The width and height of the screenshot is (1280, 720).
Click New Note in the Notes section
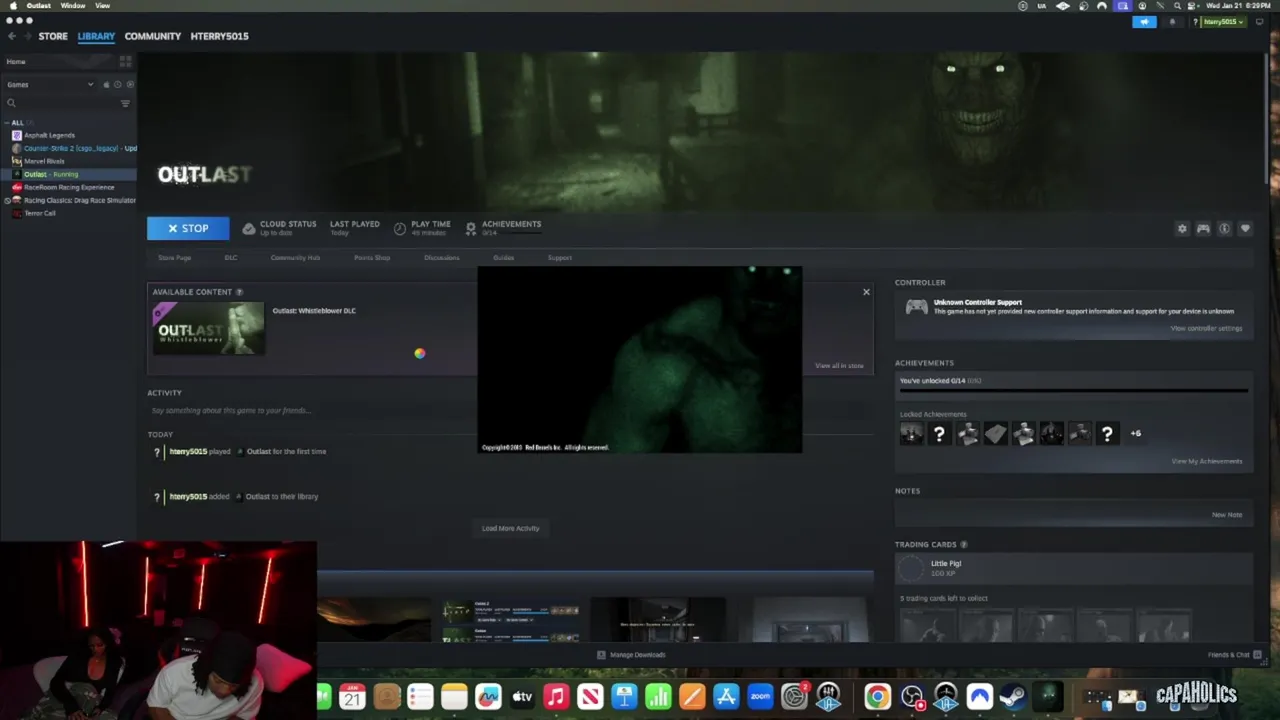tap(1227, 515)
